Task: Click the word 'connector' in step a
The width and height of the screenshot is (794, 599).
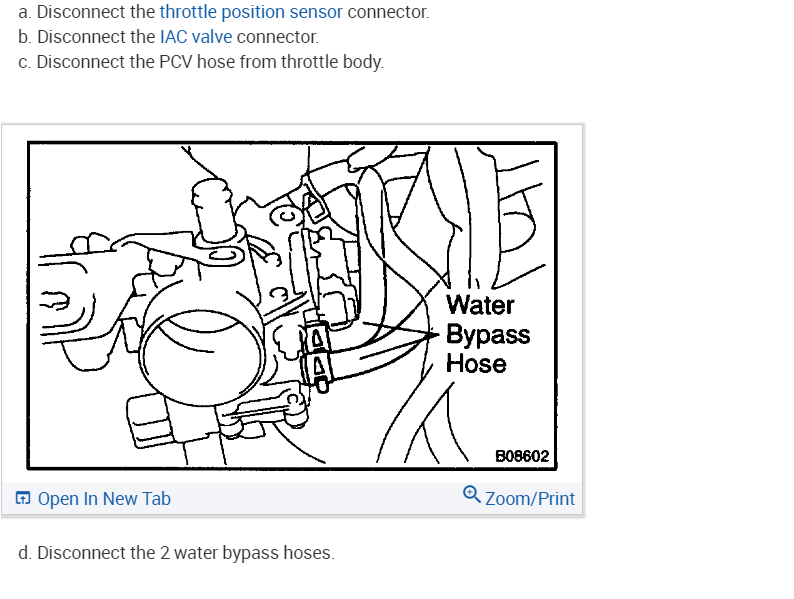Action: (388, 13)
